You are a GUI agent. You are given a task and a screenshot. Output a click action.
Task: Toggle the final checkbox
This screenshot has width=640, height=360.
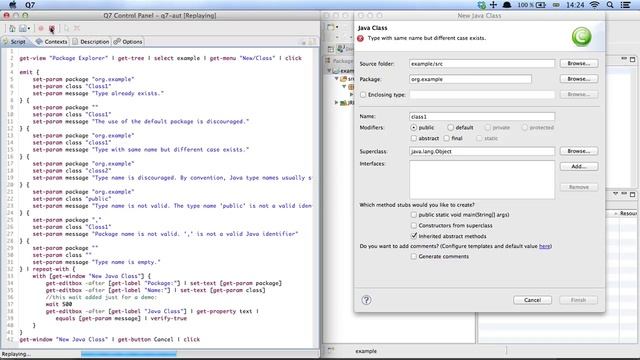coord(447,138)
